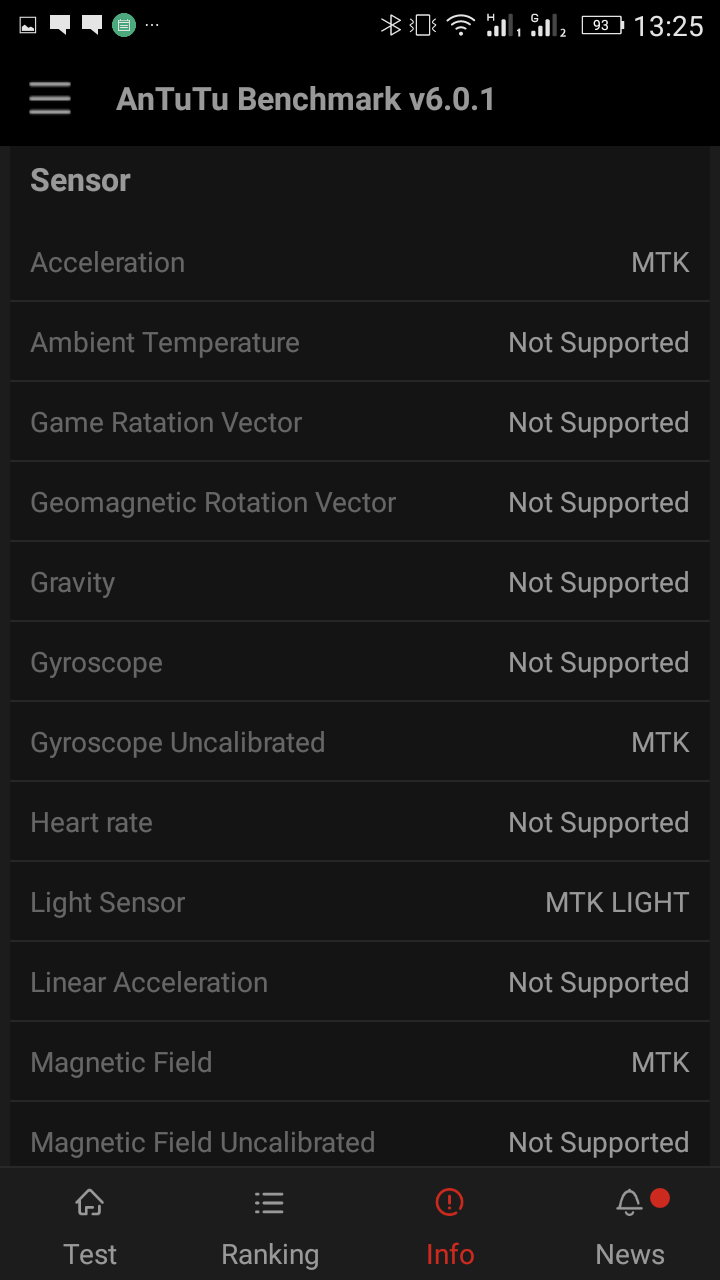
Task: Tap the Linear Acceleration entry
Action: [360, 982]
